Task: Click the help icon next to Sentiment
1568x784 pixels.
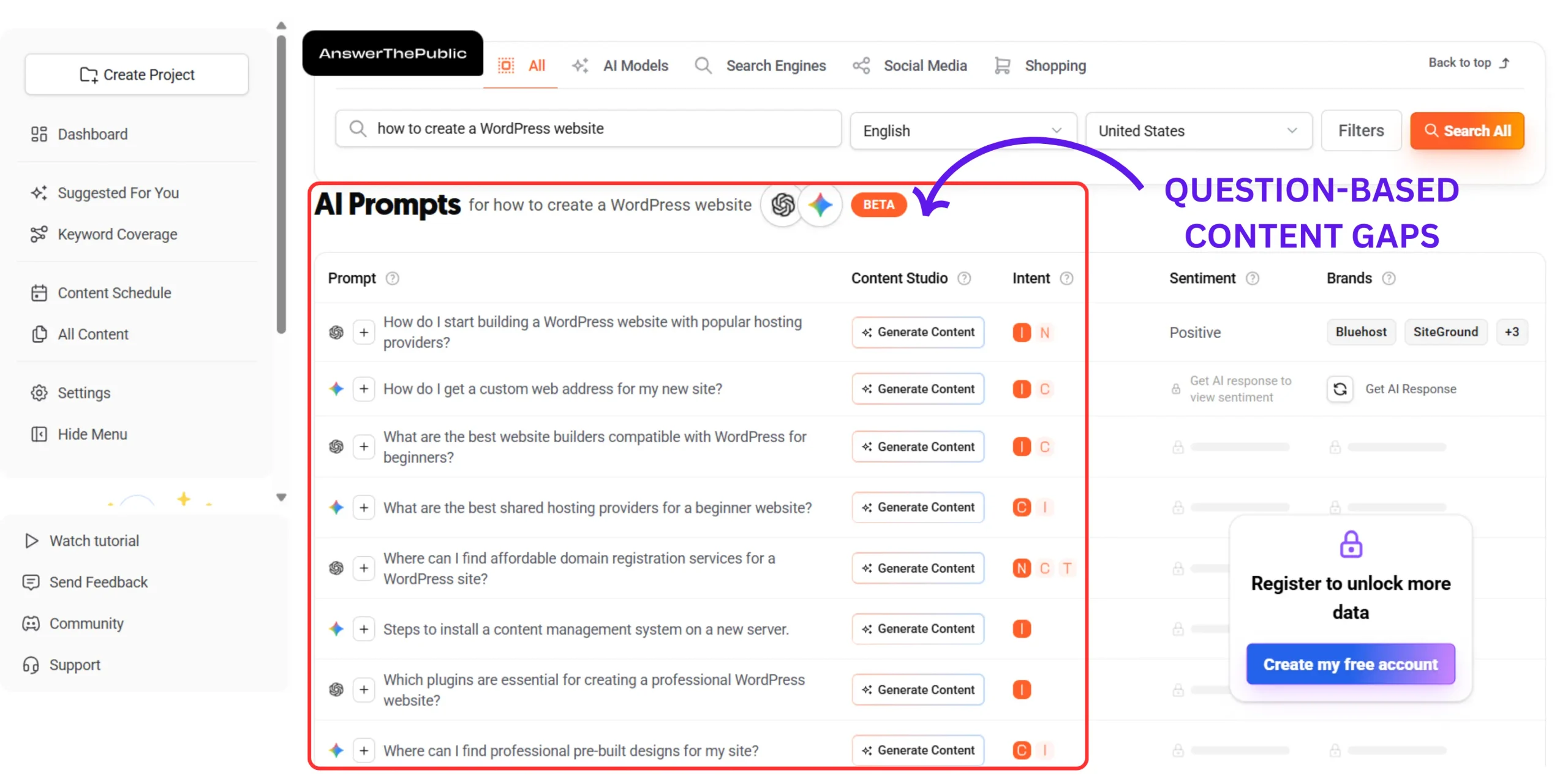Action: point(1253,279)
